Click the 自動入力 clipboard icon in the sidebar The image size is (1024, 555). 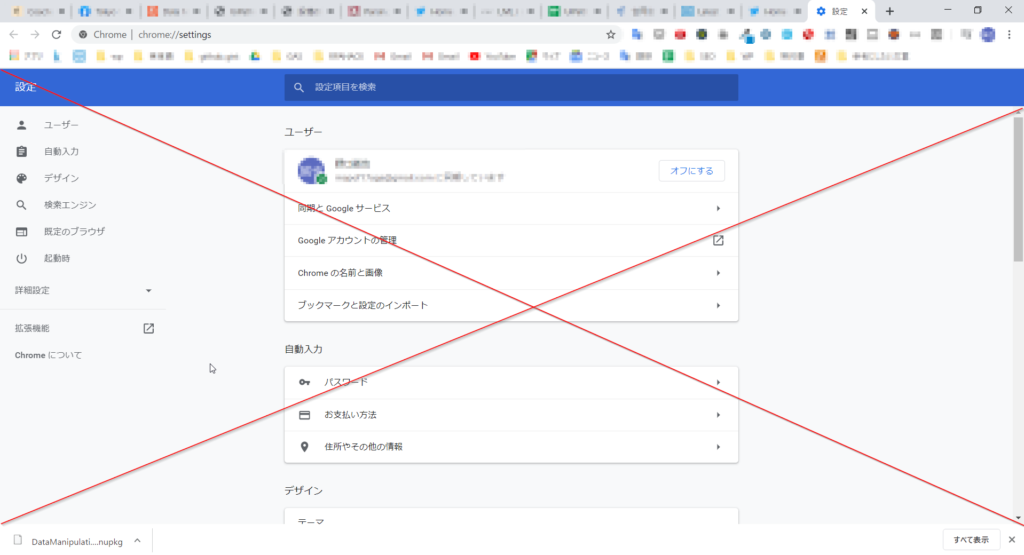point(22,151)
